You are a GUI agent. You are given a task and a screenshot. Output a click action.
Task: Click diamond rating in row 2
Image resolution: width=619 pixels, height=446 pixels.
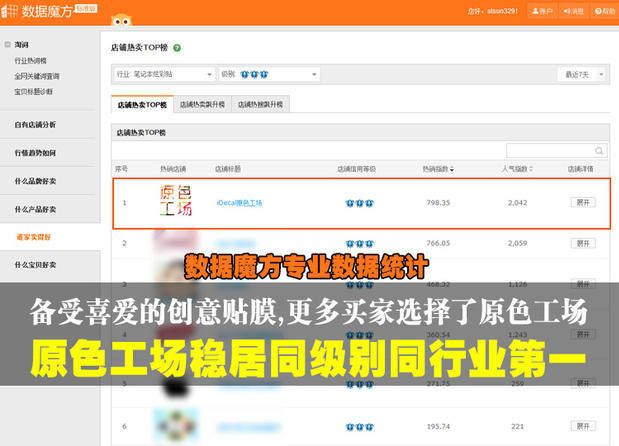click(359, 244)
